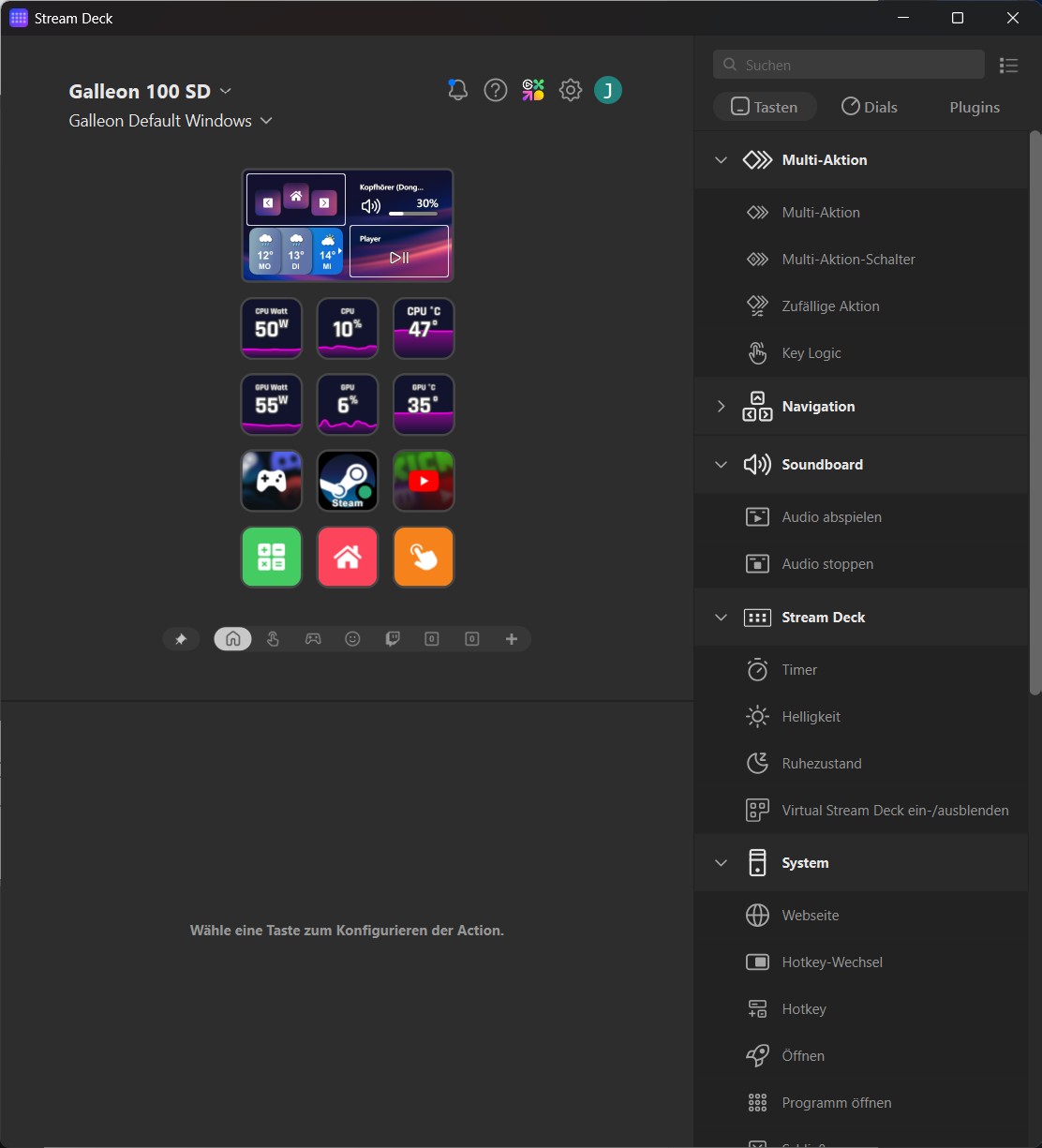Expand the Navigation category
The height and width of the screenshot is (1148, 1042).
721,407
